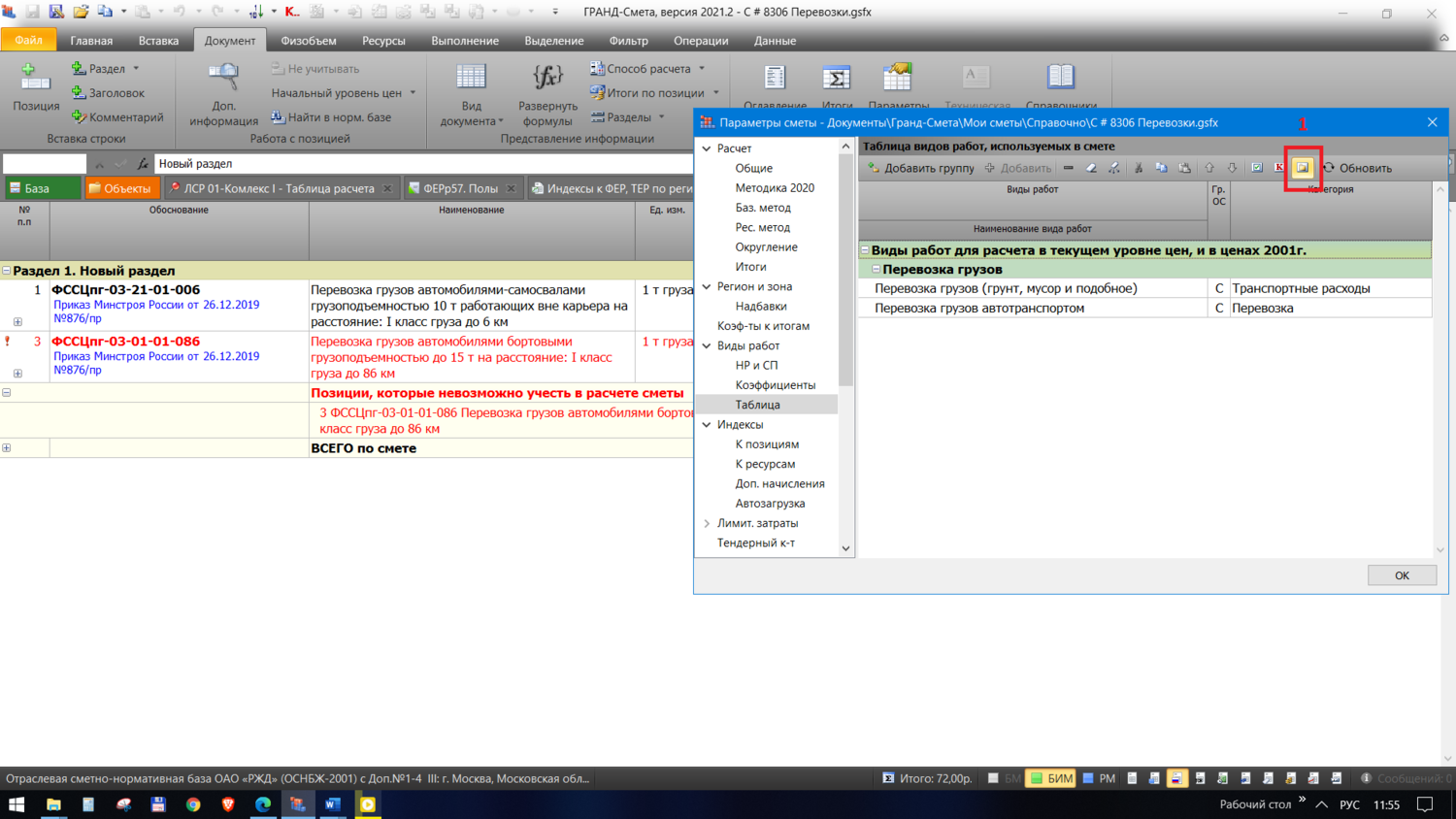1456x819 pixels.
Task: Expand the ВСЕГО по смете row
Action: point(7,448)
